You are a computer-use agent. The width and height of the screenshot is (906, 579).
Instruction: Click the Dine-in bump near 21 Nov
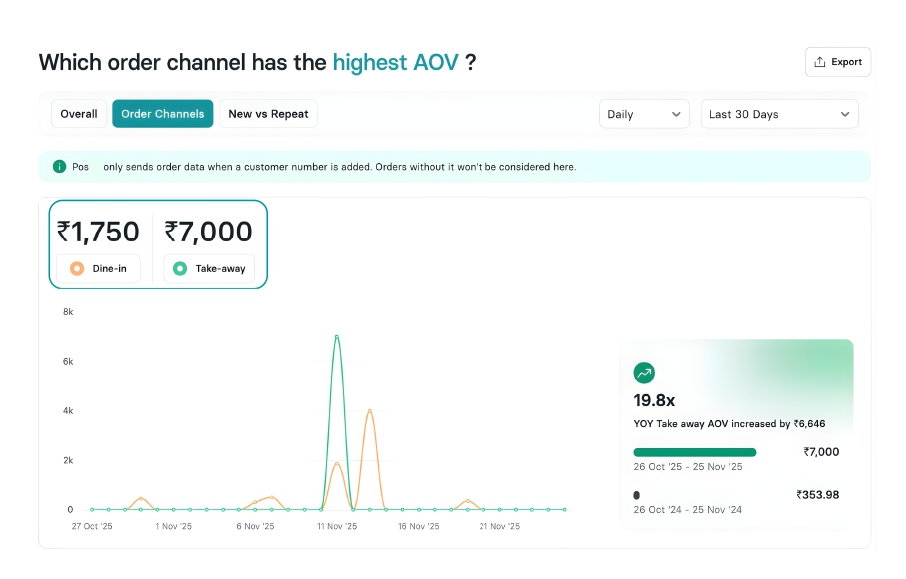pos(467,500)
